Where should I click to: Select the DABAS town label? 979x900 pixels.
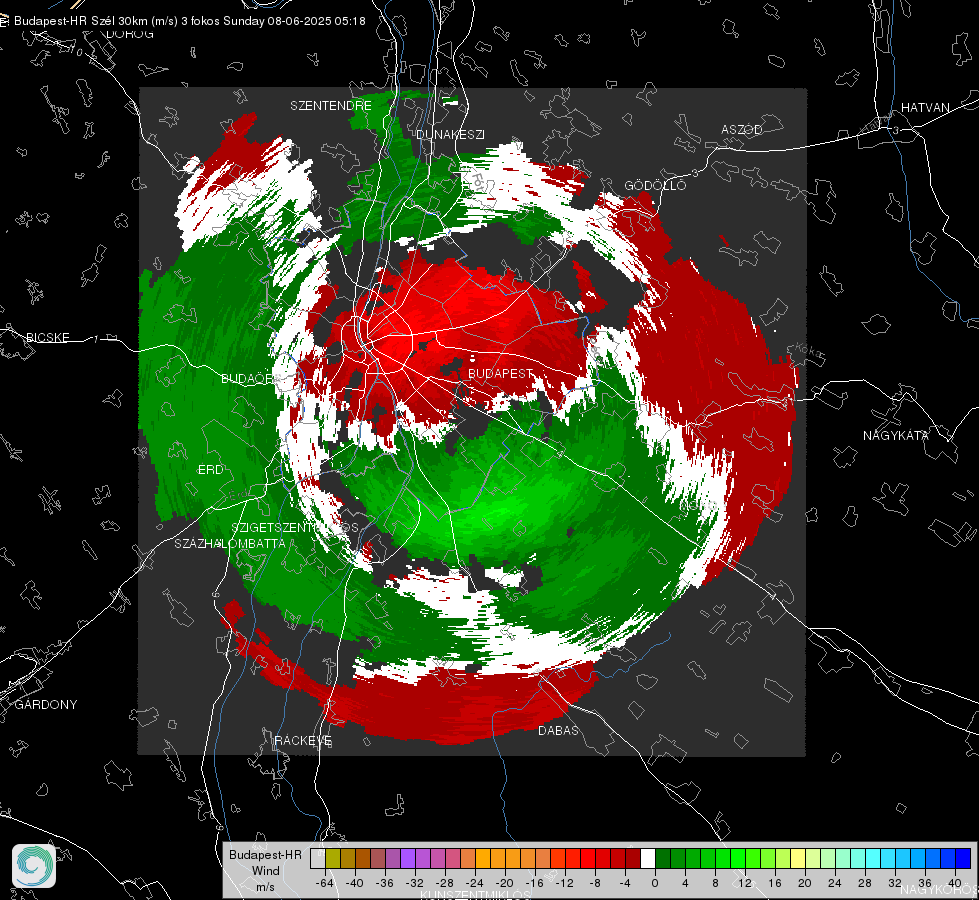(558, 730)
